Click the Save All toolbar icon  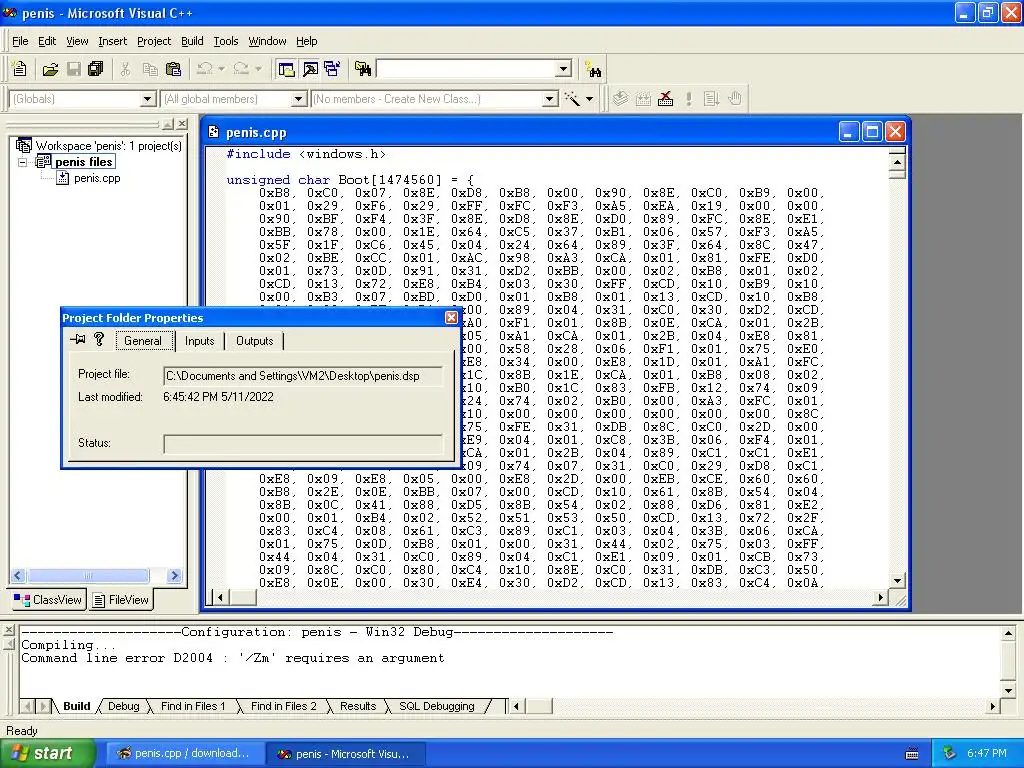click(x=96, y=69)
